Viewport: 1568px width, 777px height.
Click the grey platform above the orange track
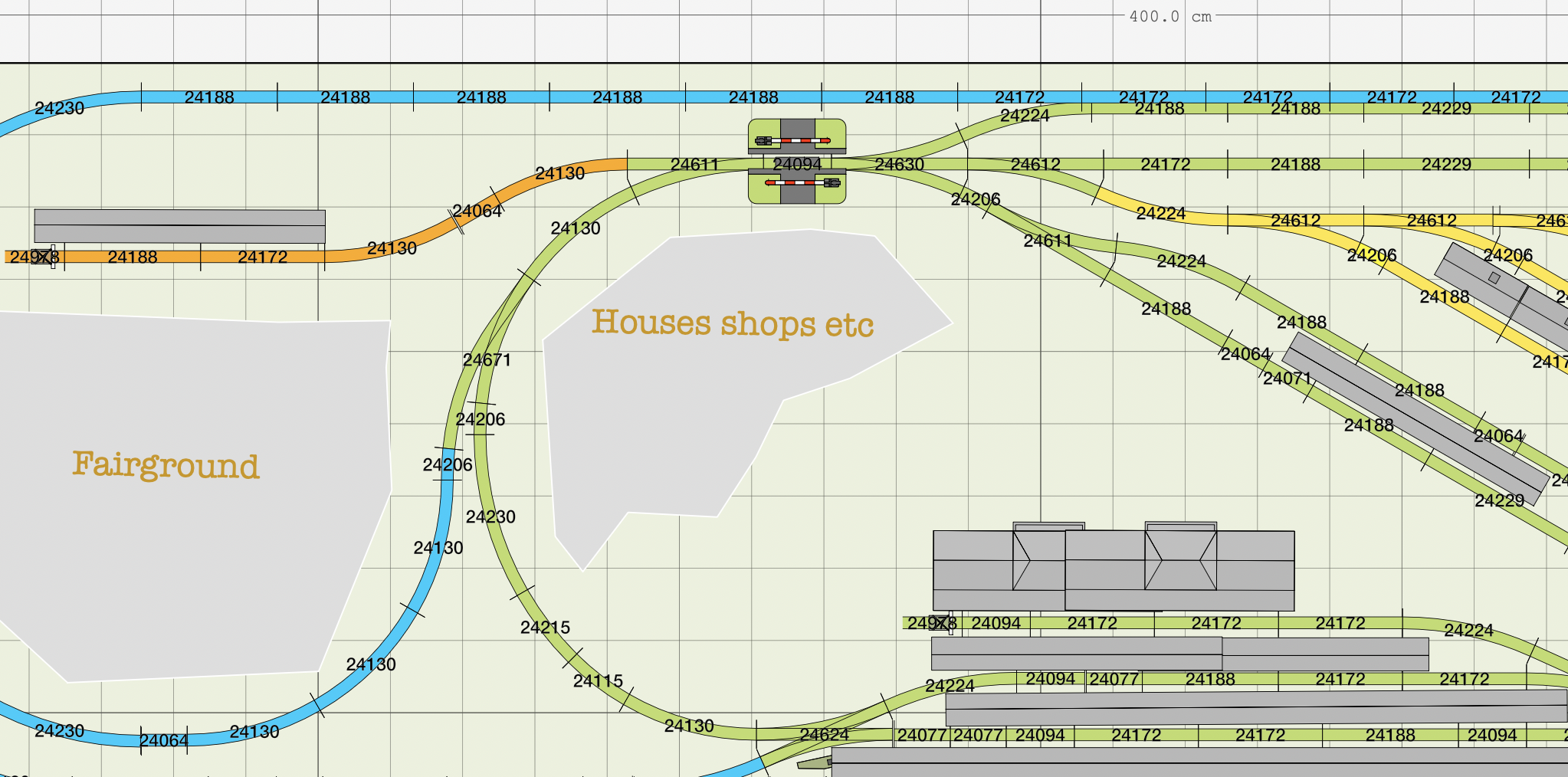point(179,226)
